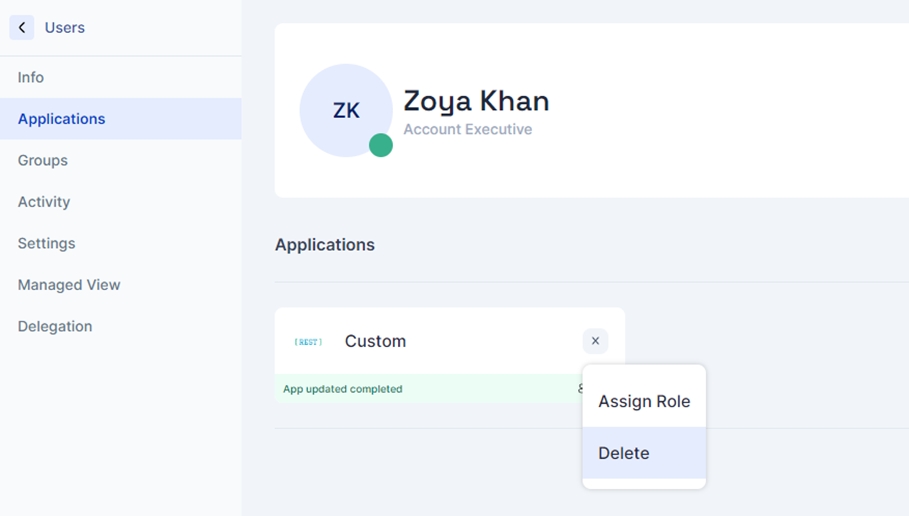Click the App updated completed status

(343, 389)
